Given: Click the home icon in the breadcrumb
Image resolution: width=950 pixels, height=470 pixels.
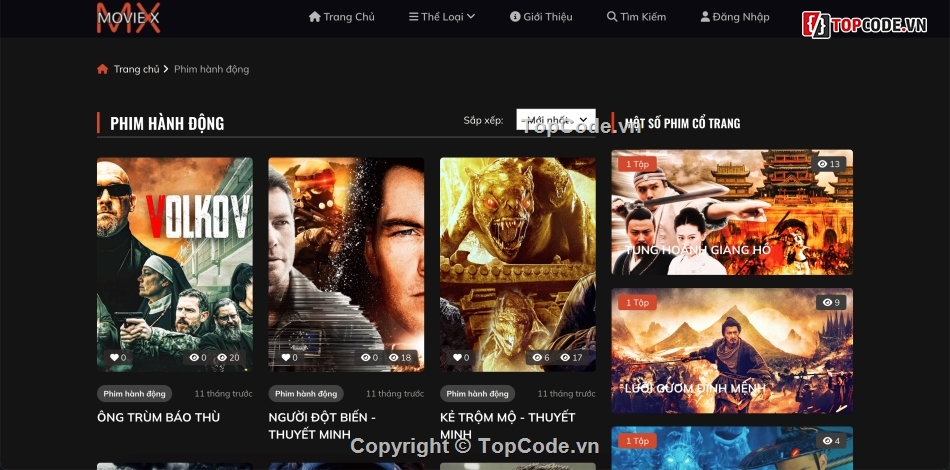Looking at the screenshot, I should pos(102,69).
